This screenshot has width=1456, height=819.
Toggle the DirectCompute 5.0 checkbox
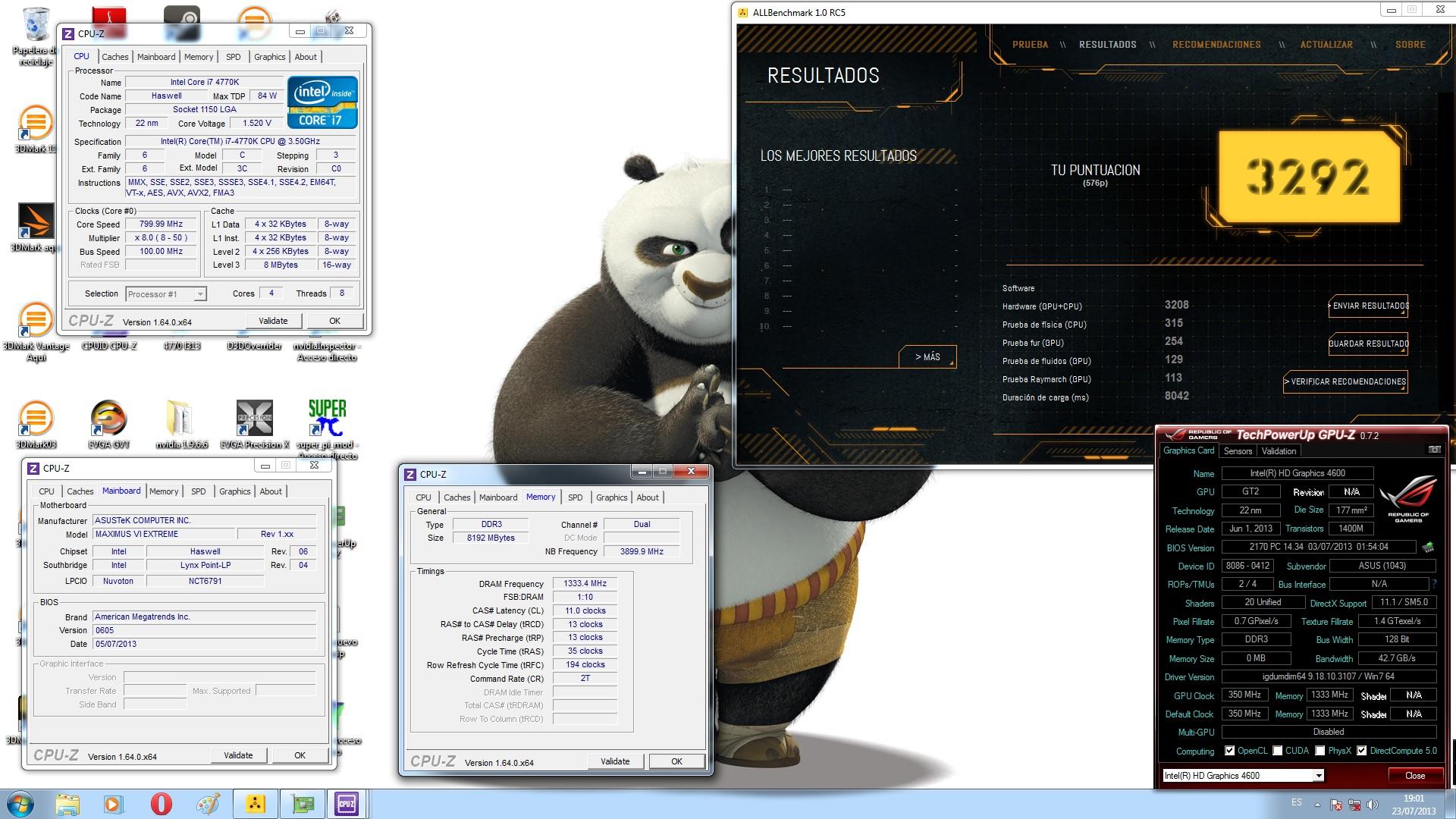coord(1362,751)
